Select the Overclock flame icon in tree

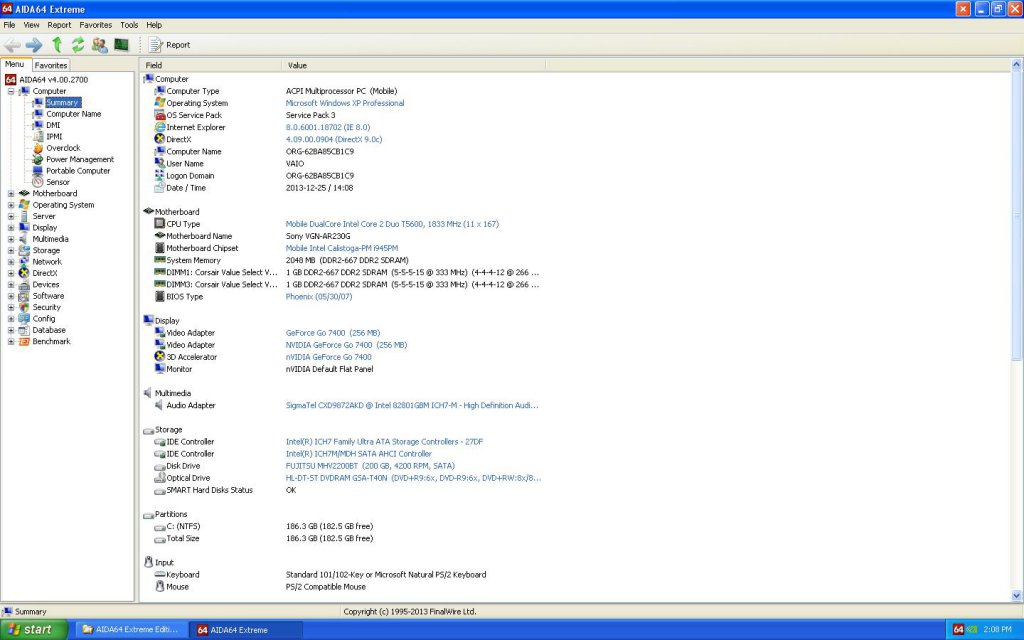[x=38, y=148]
